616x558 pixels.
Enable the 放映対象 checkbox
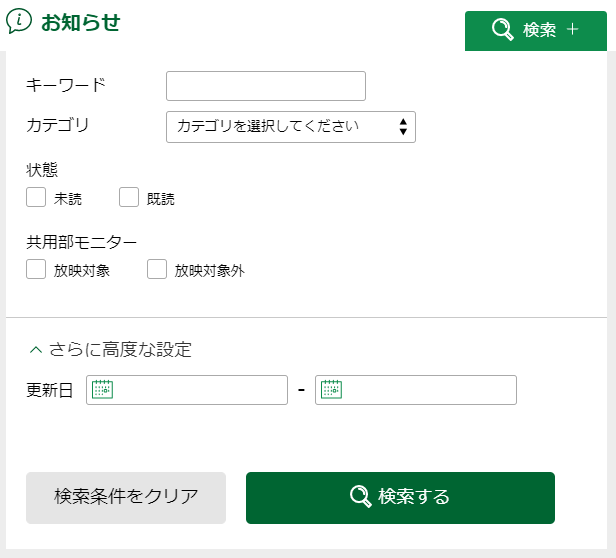point(36,269)
